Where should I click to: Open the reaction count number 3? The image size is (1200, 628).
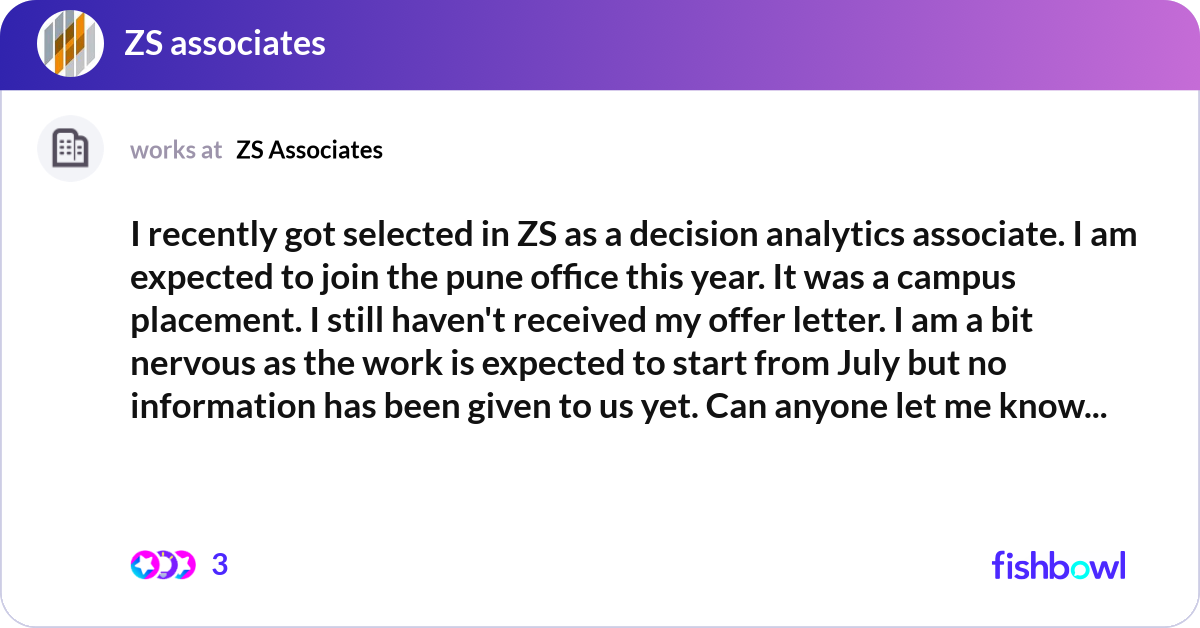[x=220, y=565]
